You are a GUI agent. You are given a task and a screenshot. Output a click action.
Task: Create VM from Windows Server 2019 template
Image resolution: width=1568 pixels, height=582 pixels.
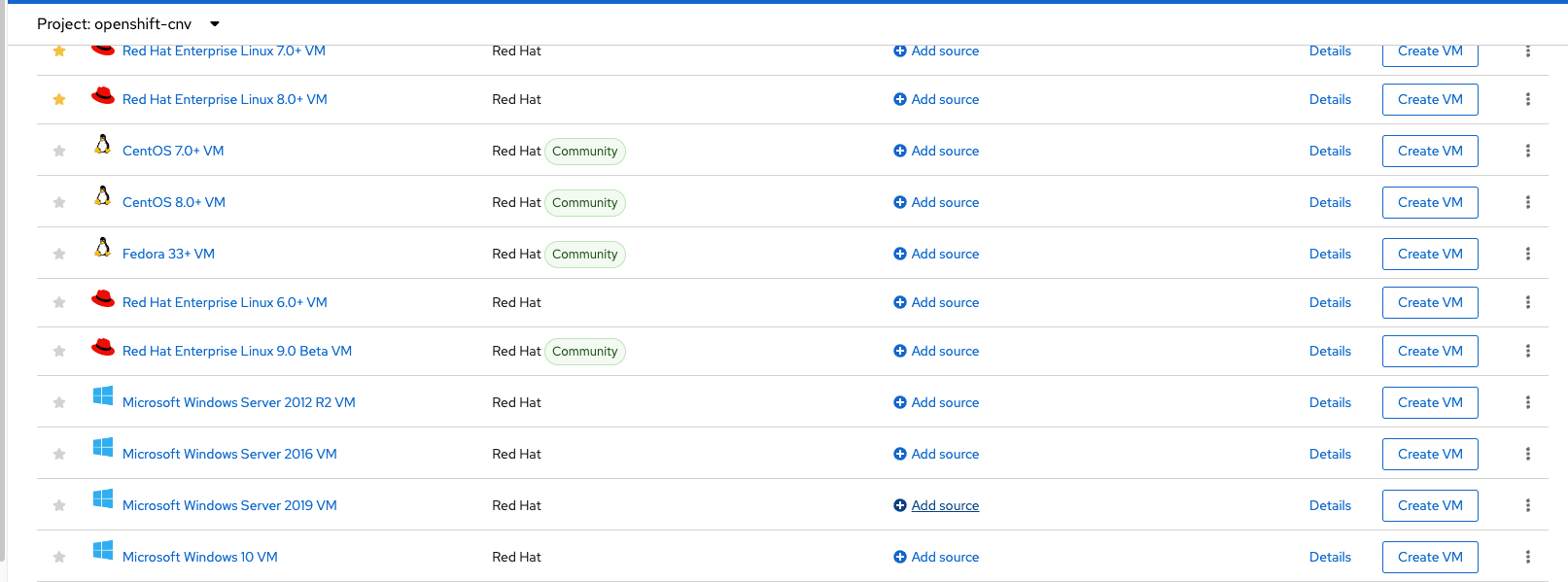tap(1430, 505)
